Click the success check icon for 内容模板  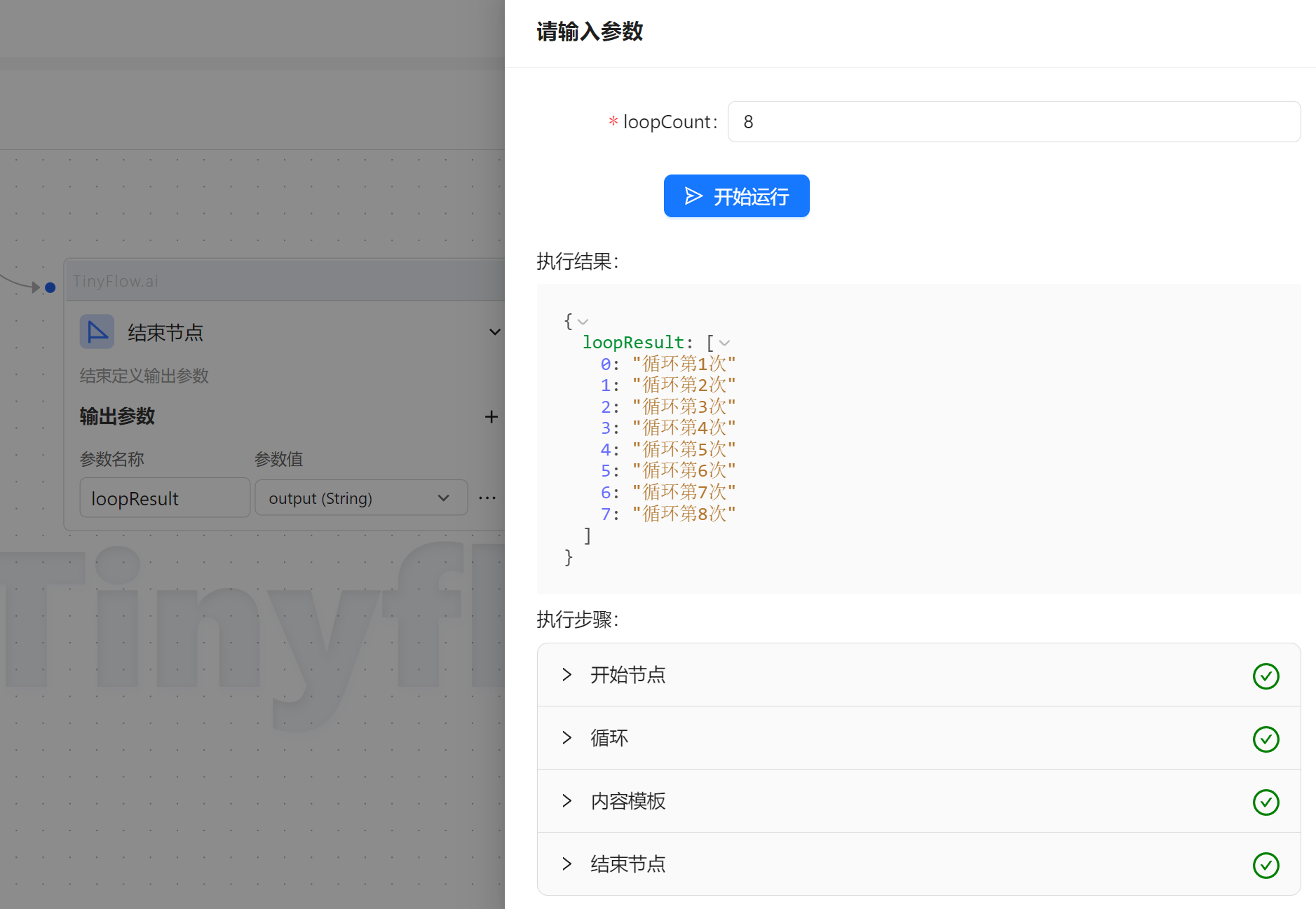(1266, 802)
